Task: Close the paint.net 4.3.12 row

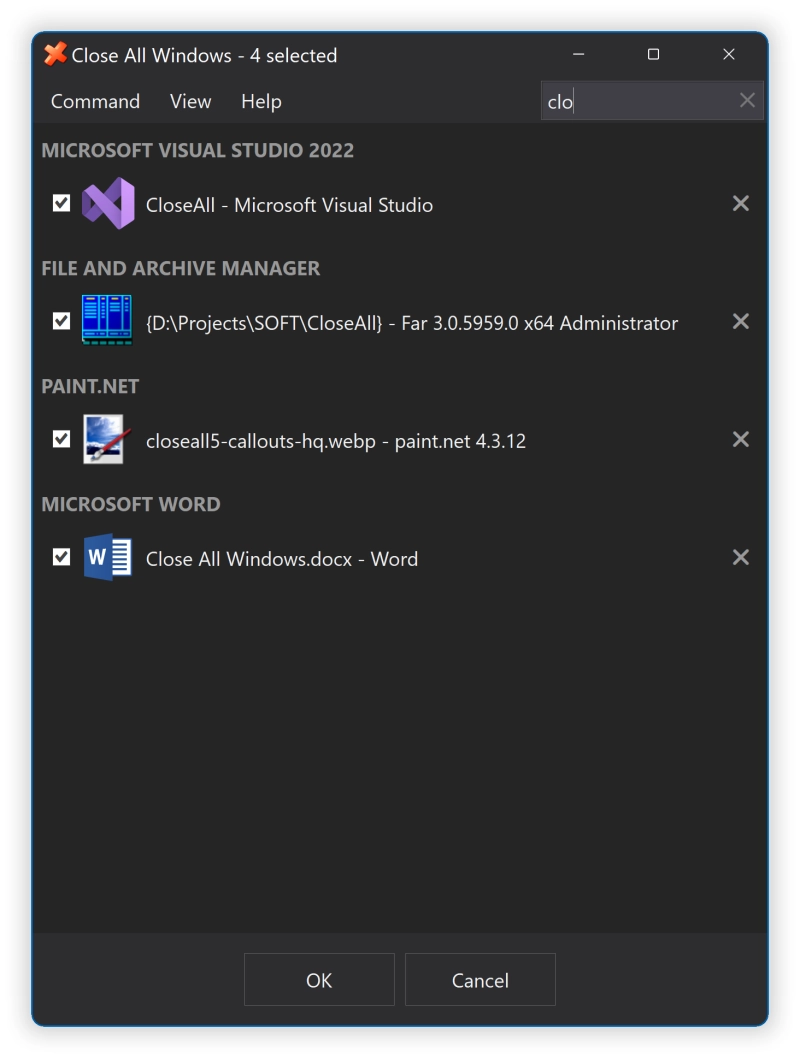Action: click(741, 439)
